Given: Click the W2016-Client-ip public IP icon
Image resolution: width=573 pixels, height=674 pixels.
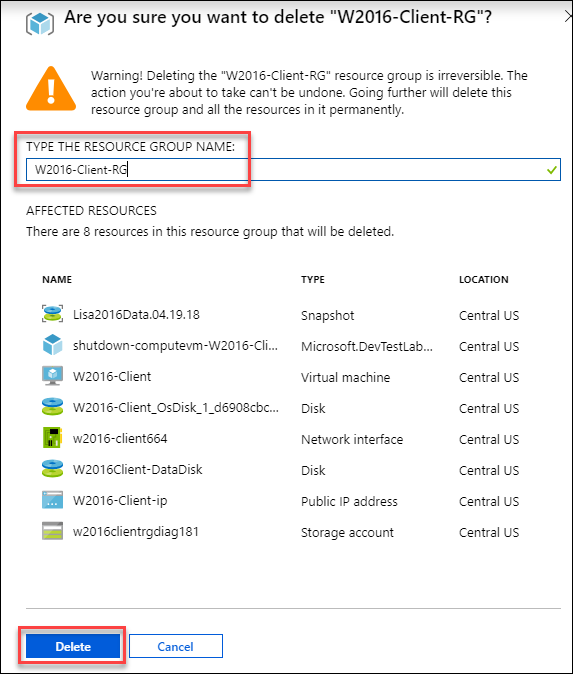Looking at the screenshot, I should click(x=52, y=500).
